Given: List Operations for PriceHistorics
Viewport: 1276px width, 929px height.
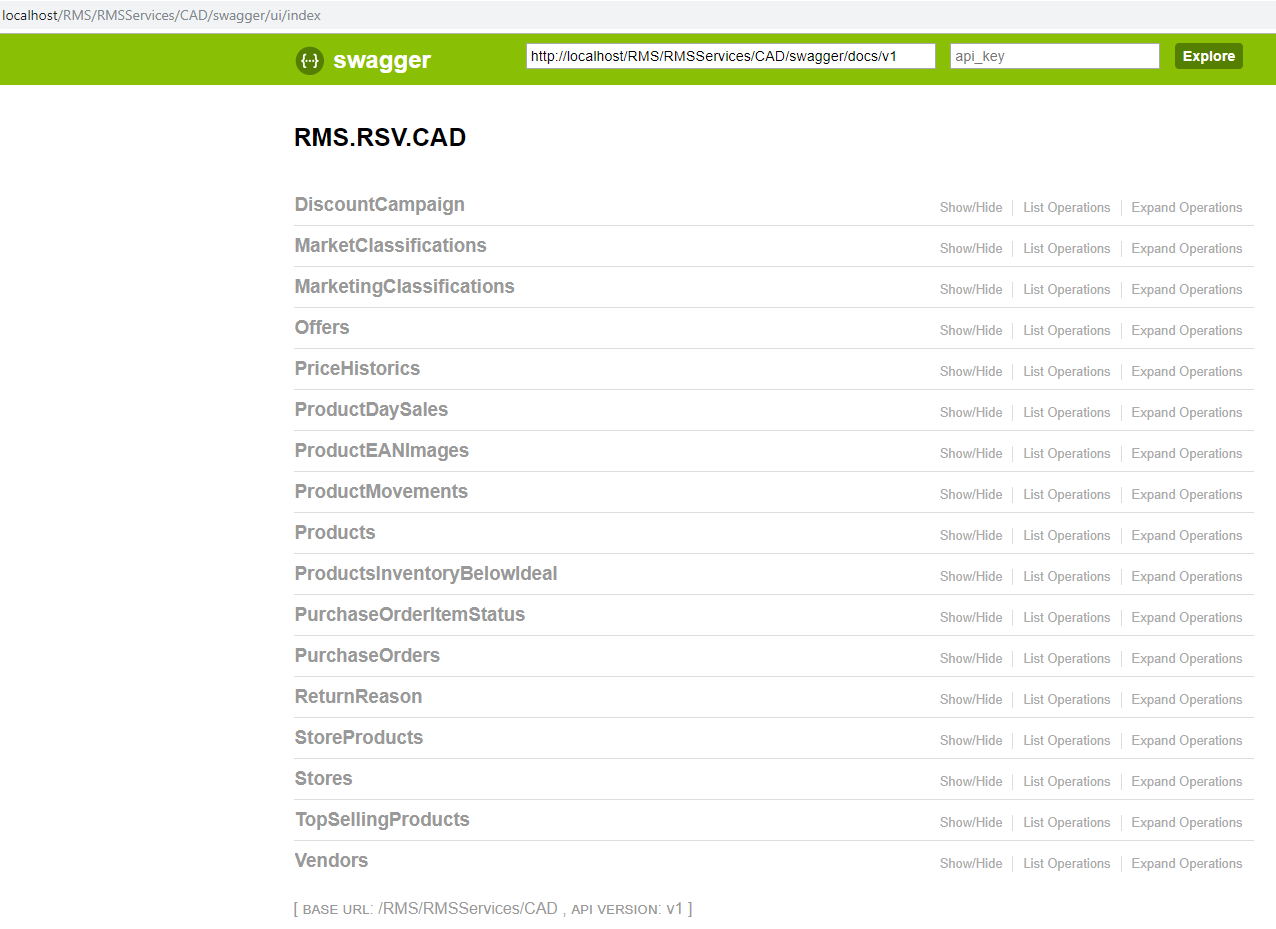Looking at the screenshot, I should click(x=1066, y=372).
